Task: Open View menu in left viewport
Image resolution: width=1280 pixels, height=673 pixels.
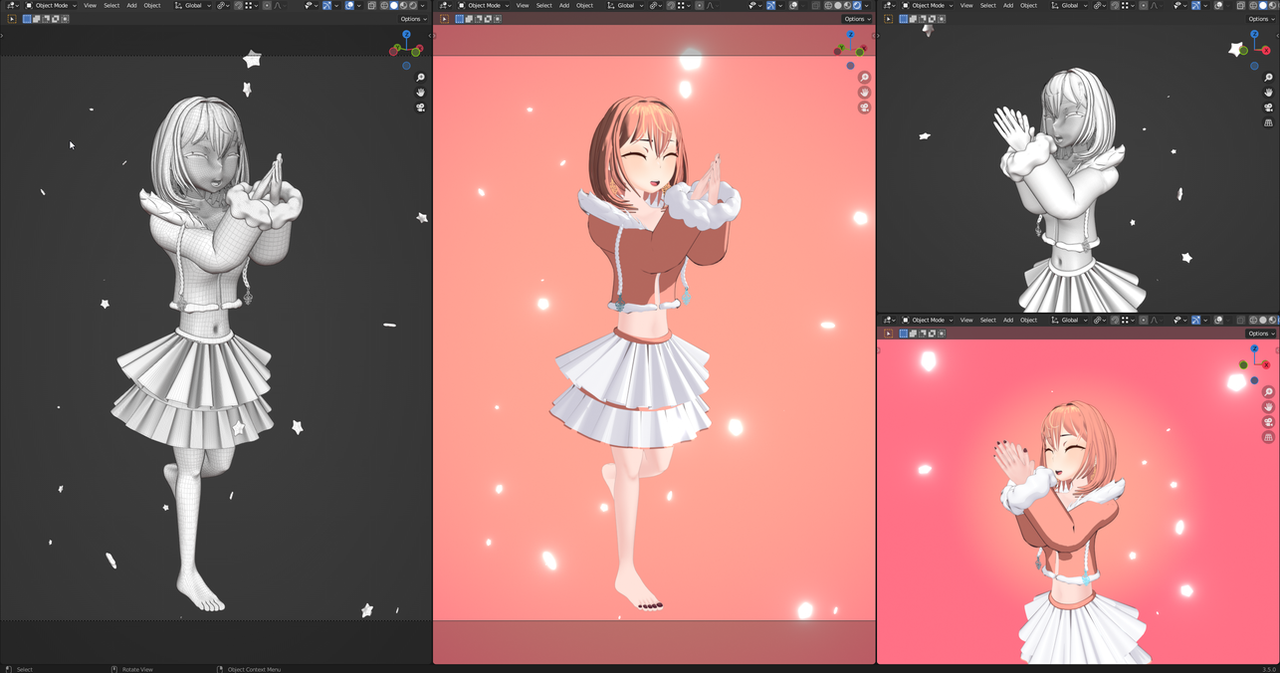Action: (90, 5)
